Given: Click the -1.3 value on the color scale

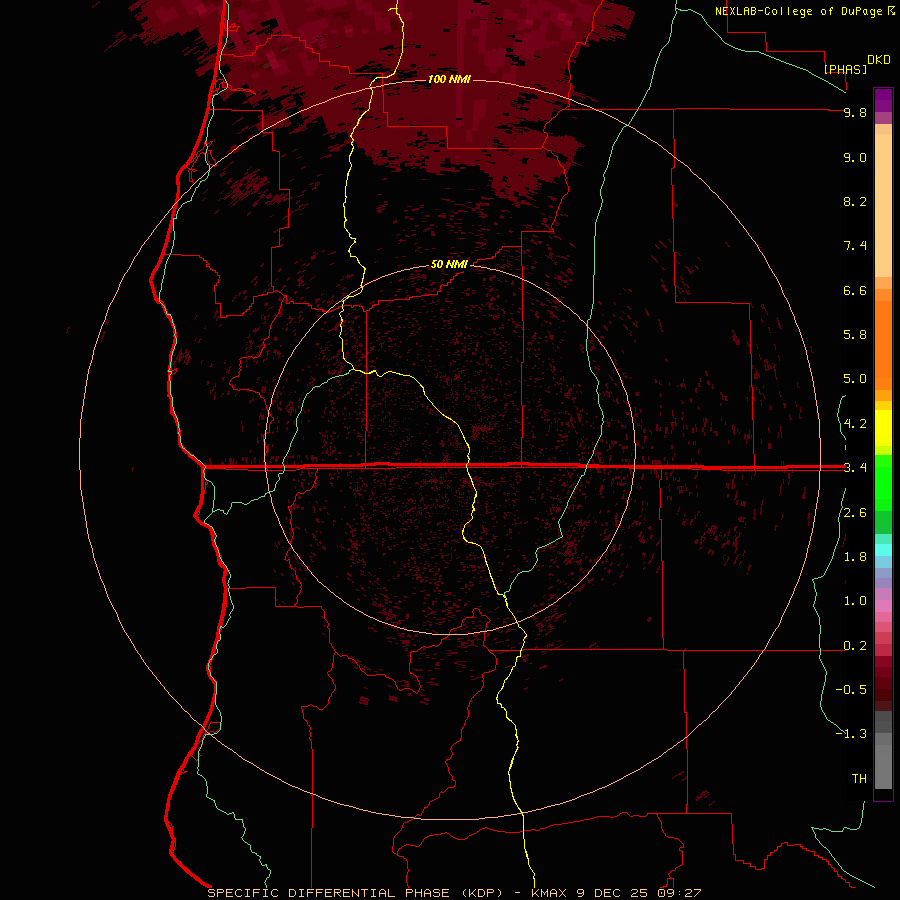Looking at the screenshot, I should (x=851, y=734).
